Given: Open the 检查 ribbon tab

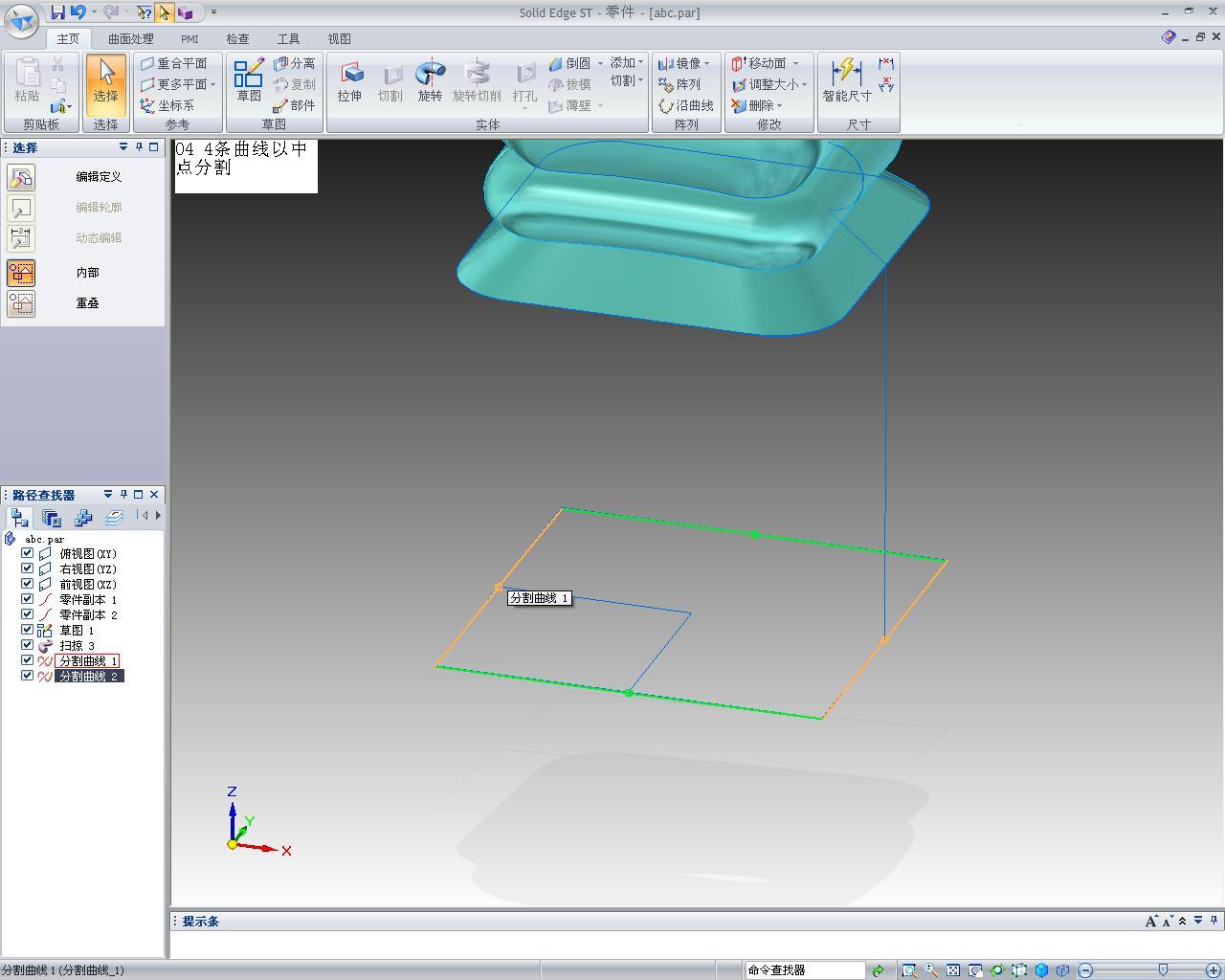Looking at the screenshot, I should tap(237, 39).
